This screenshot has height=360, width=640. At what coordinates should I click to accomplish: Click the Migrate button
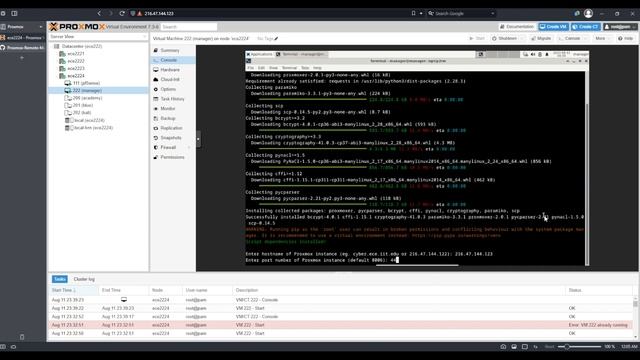(541, 38)
